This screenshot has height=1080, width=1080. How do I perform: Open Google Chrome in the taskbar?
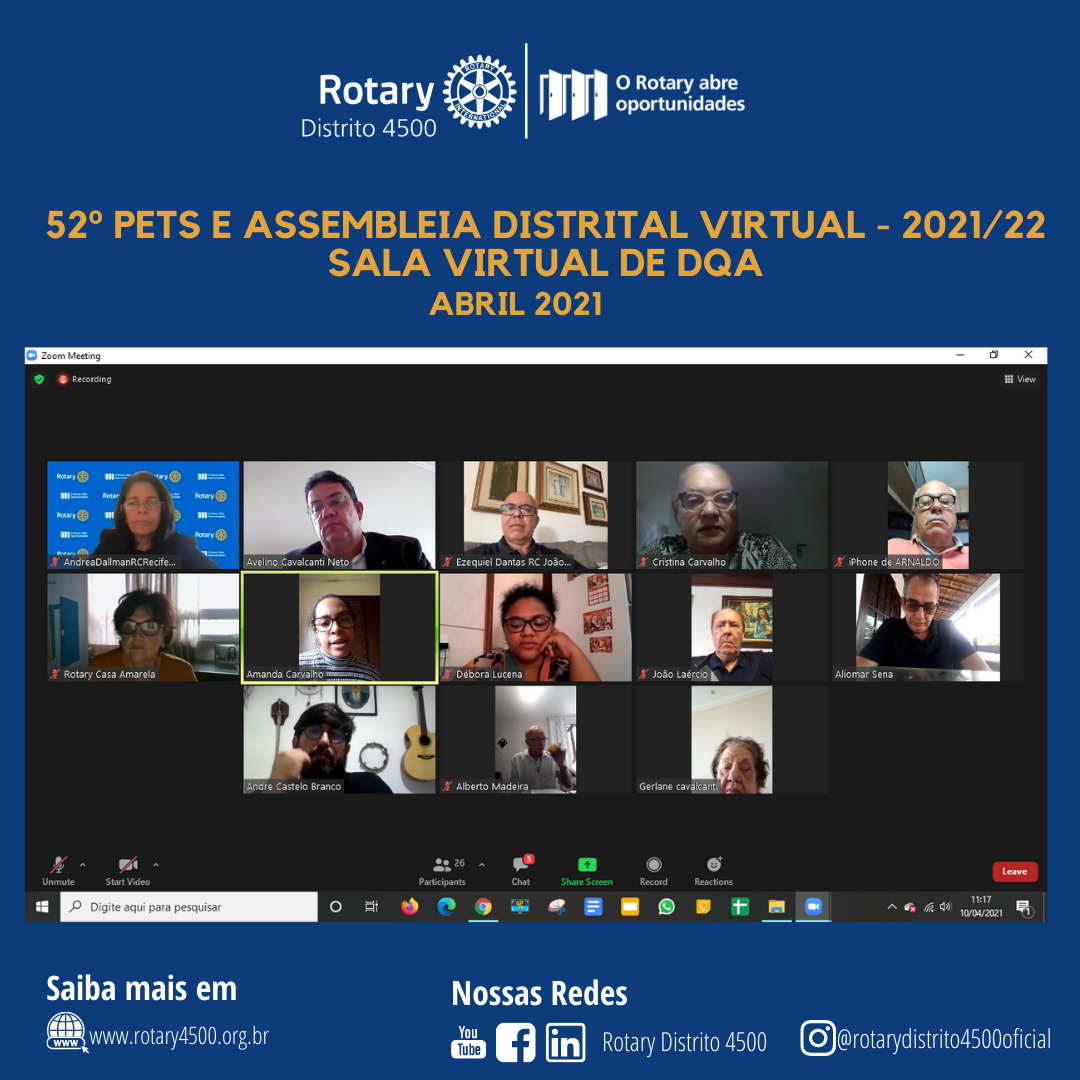coord(483,907)
